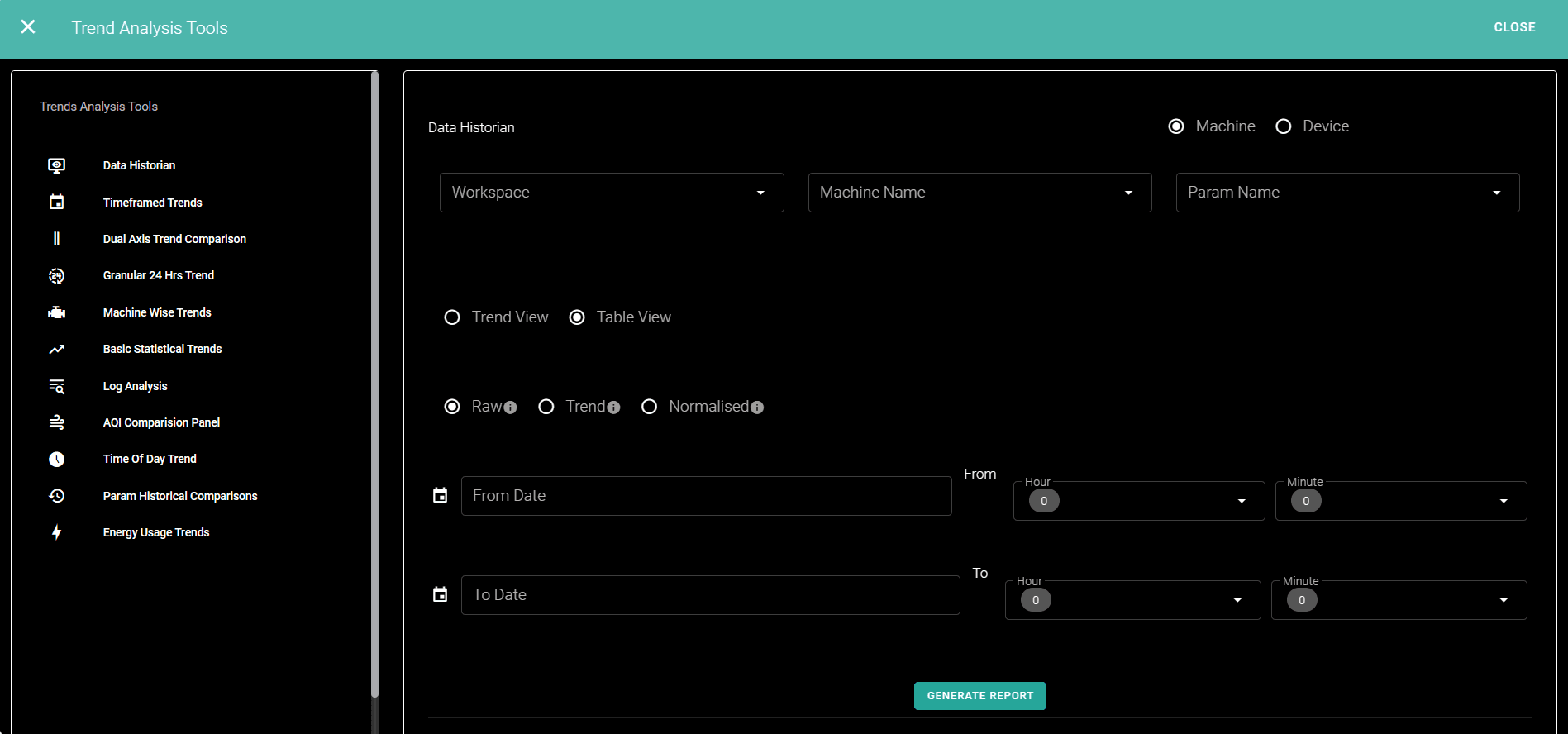Expand the Machine Name dropdown
Viewport: 1568px width, 734px height.
click(979, 193)
